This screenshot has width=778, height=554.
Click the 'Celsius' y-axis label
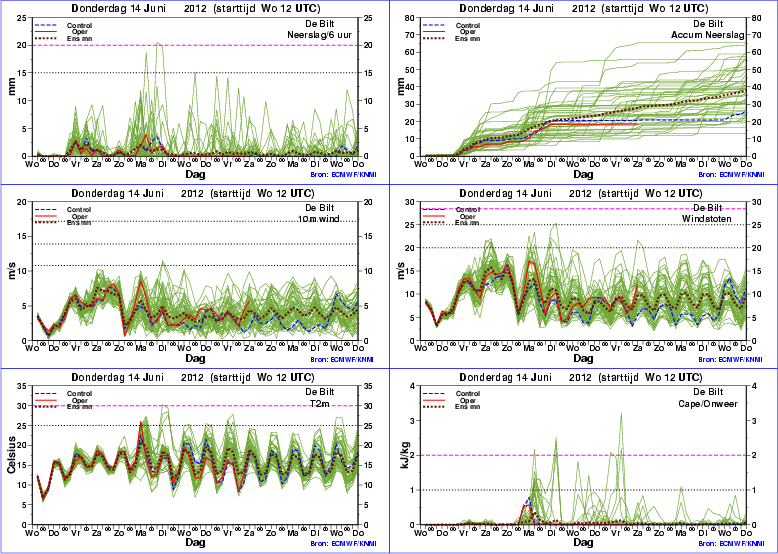[x=11, y=455]
